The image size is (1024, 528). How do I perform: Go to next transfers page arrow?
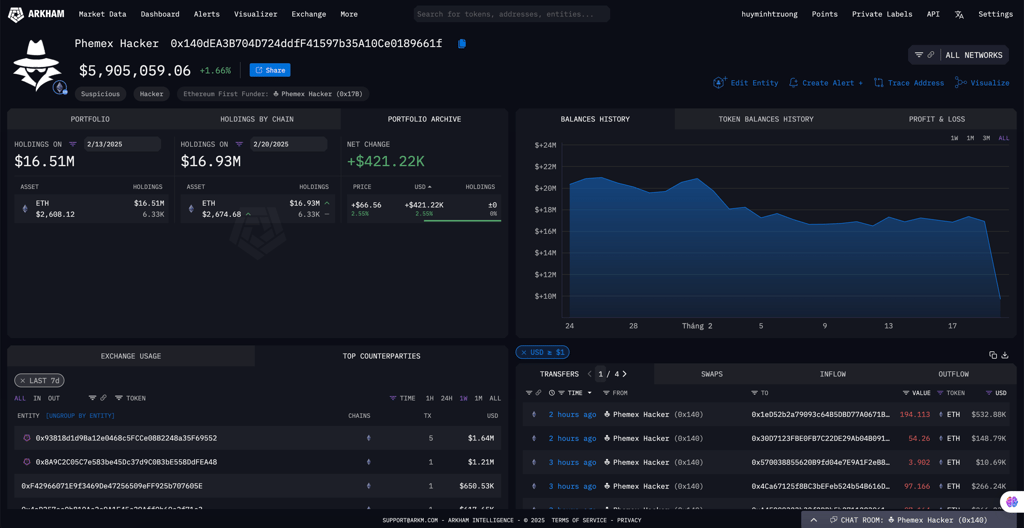[x=624, y=374]
